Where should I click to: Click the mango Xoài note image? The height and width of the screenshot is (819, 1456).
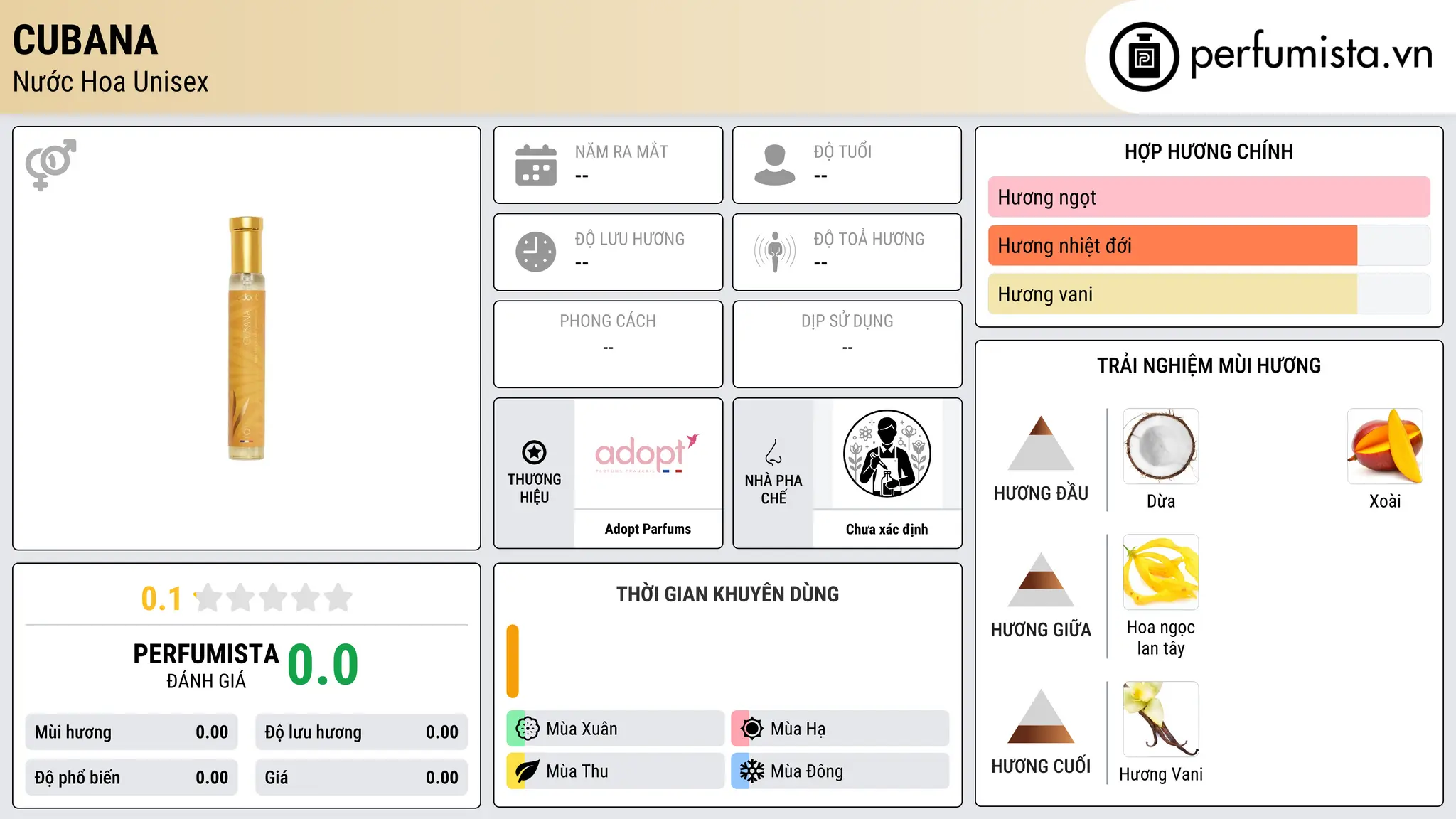click(x=1385, y=446)
